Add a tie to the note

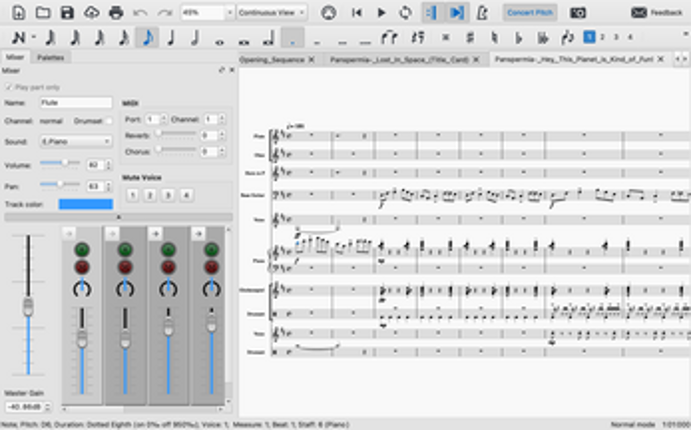[x=389, y=37]
